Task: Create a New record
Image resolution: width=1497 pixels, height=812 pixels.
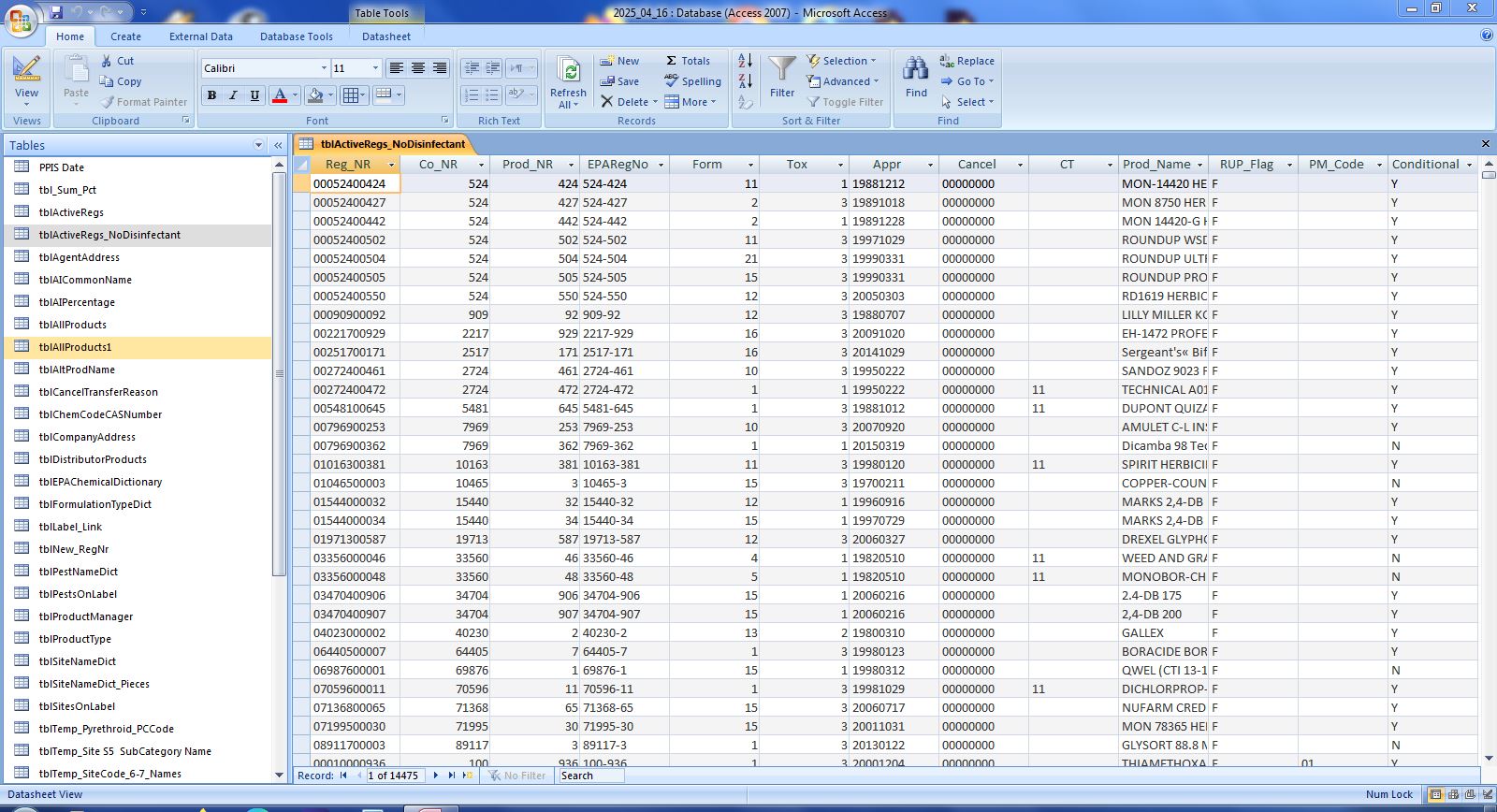Action: pos(619,61)
